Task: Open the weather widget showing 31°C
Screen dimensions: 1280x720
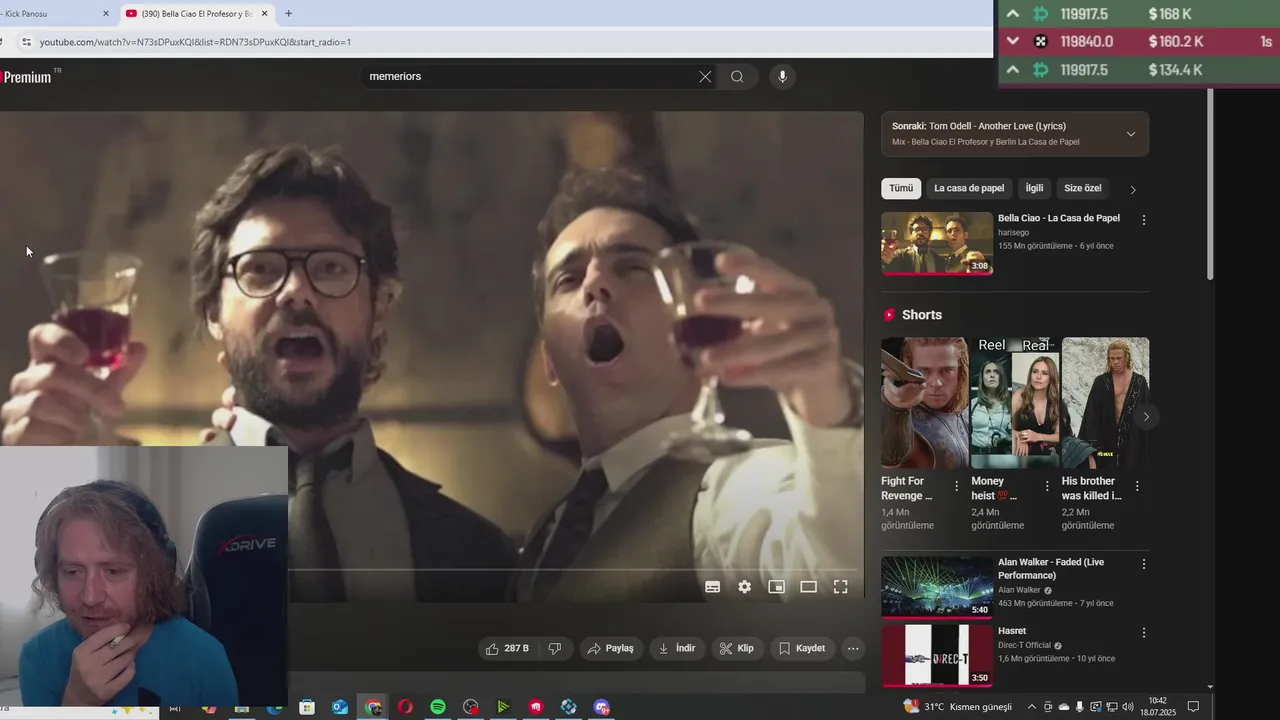Action: [x=957, y=707]
